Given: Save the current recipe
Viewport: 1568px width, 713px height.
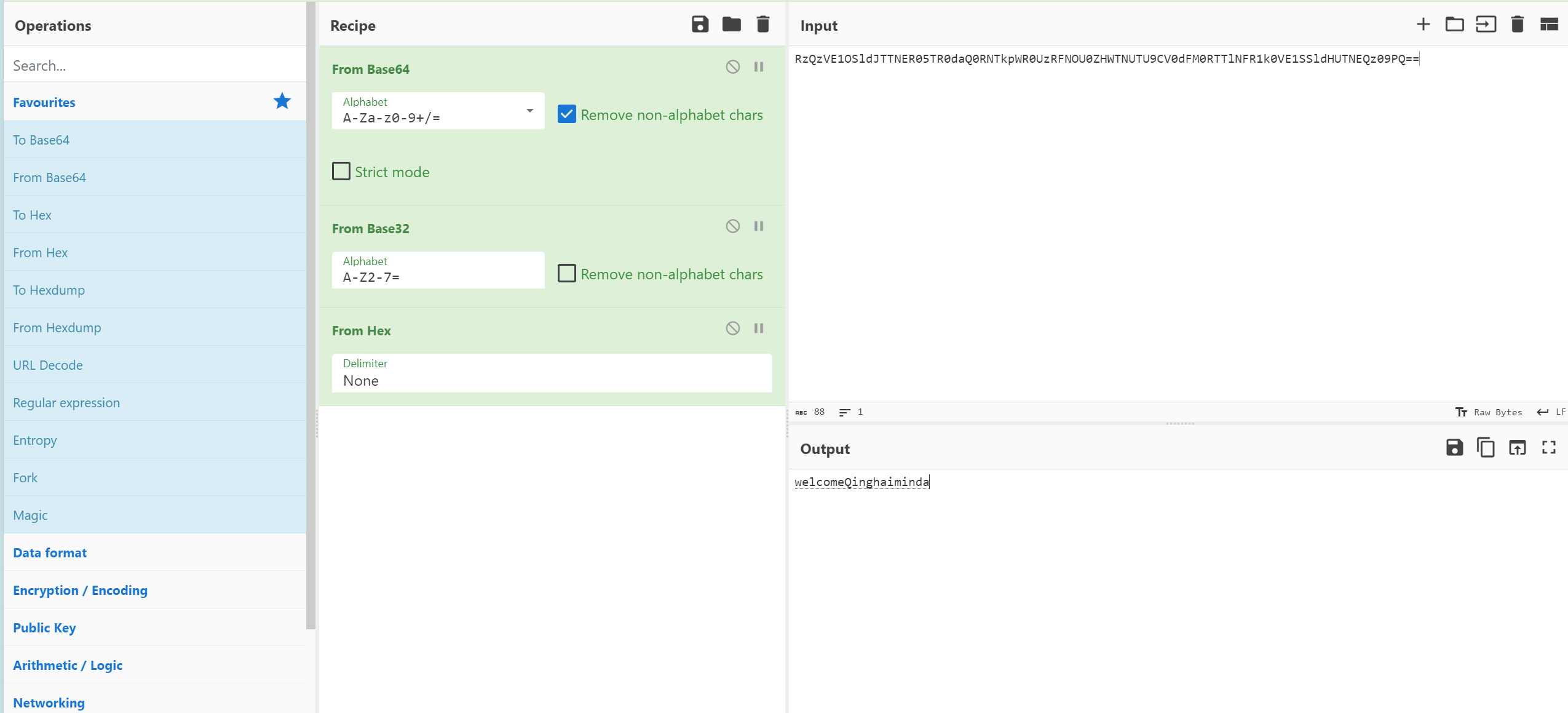Looking at the screenshot, I should [700, 25].
